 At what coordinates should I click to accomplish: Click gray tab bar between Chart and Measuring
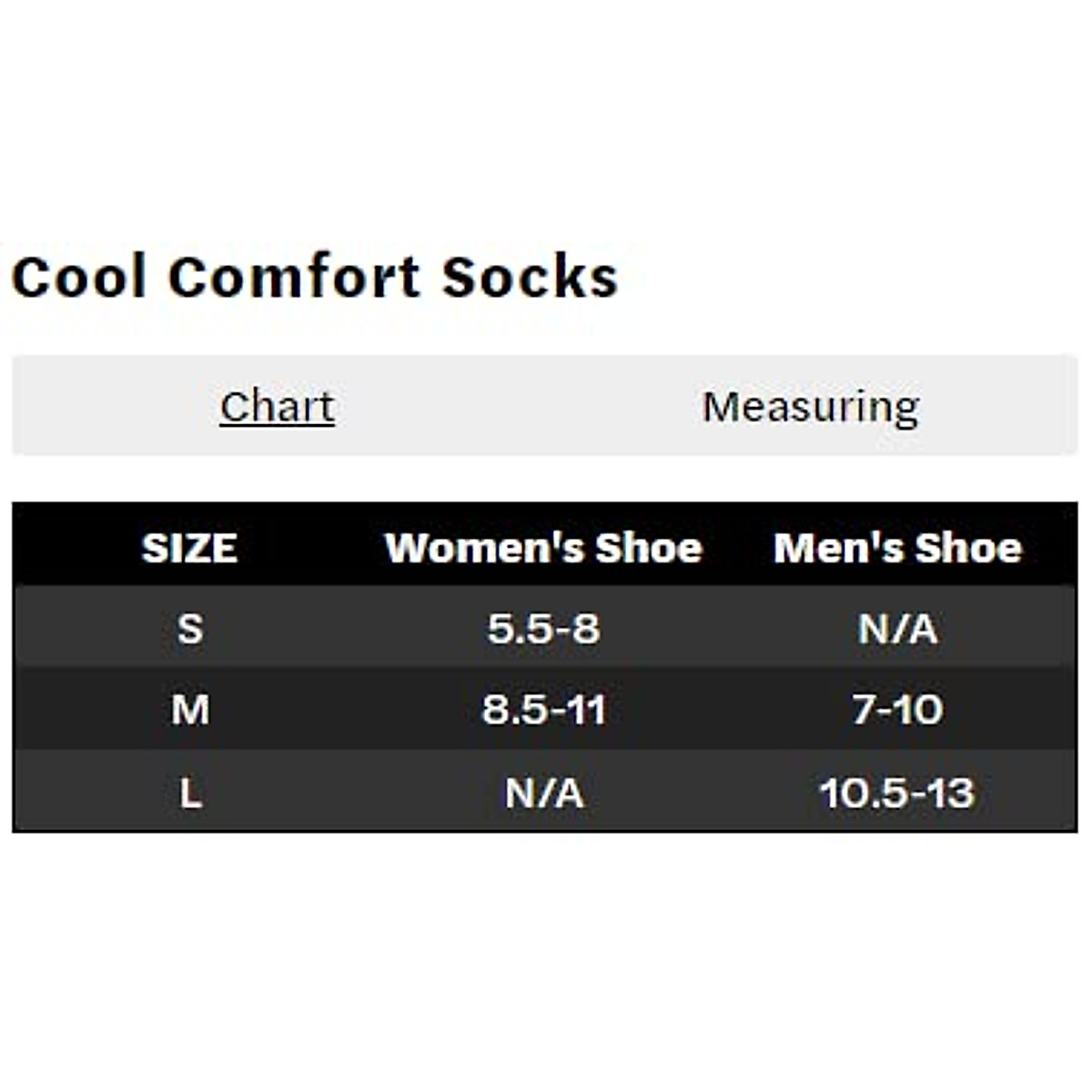tap(519, 406)
